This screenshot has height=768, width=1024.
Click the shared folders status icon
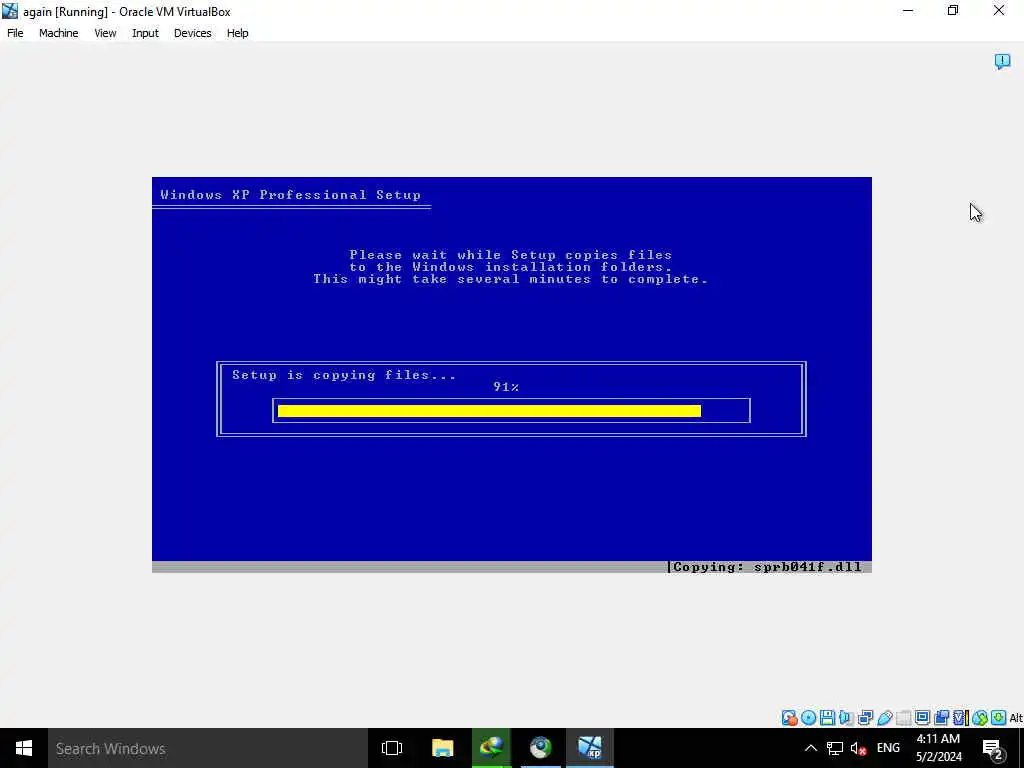click(x=904, y=718)
